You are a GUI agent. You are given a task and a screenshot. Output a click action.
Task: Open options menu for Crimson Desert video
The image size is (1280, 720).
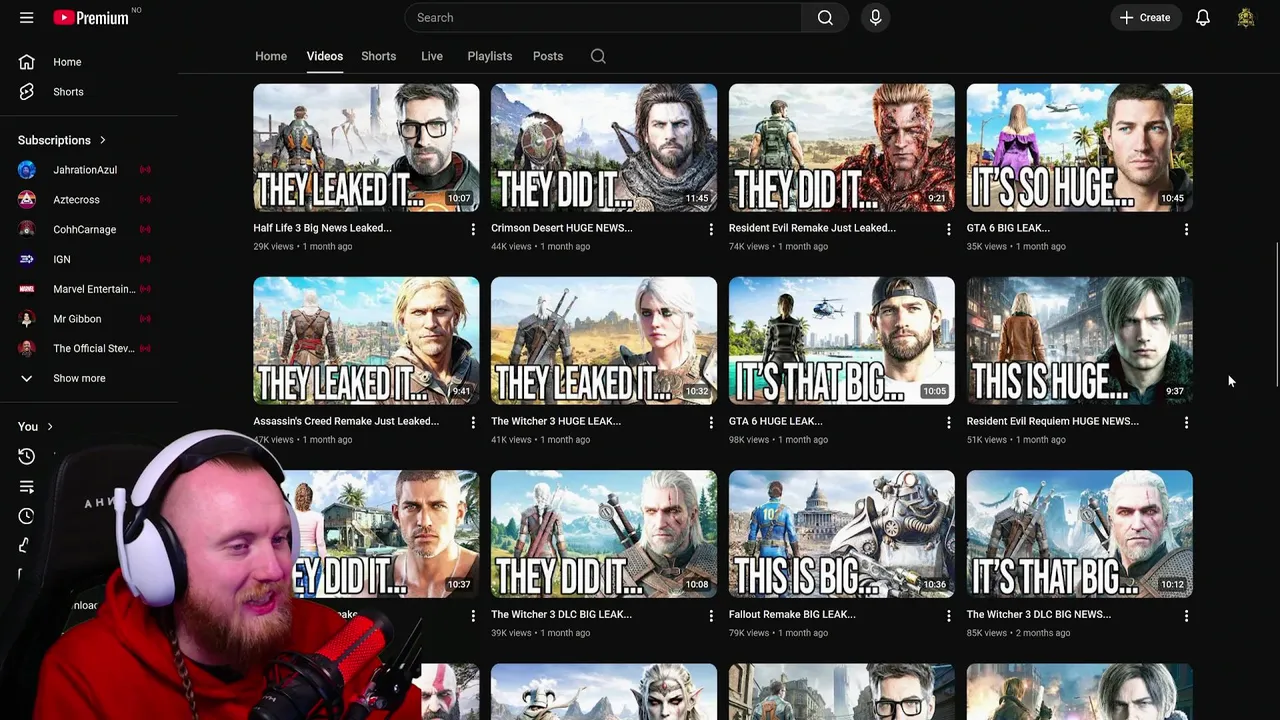711,229
